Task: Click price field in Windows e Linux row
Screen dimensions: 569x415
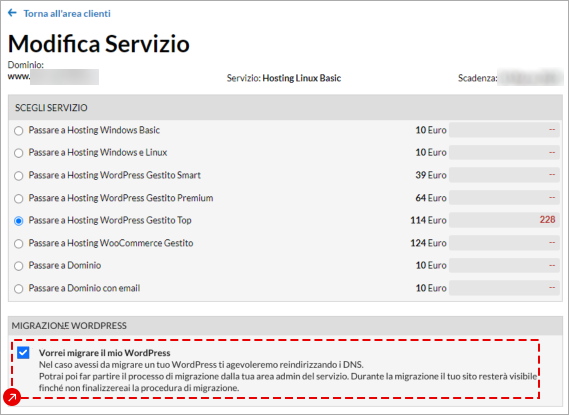Action: click(x=504, y=152)
